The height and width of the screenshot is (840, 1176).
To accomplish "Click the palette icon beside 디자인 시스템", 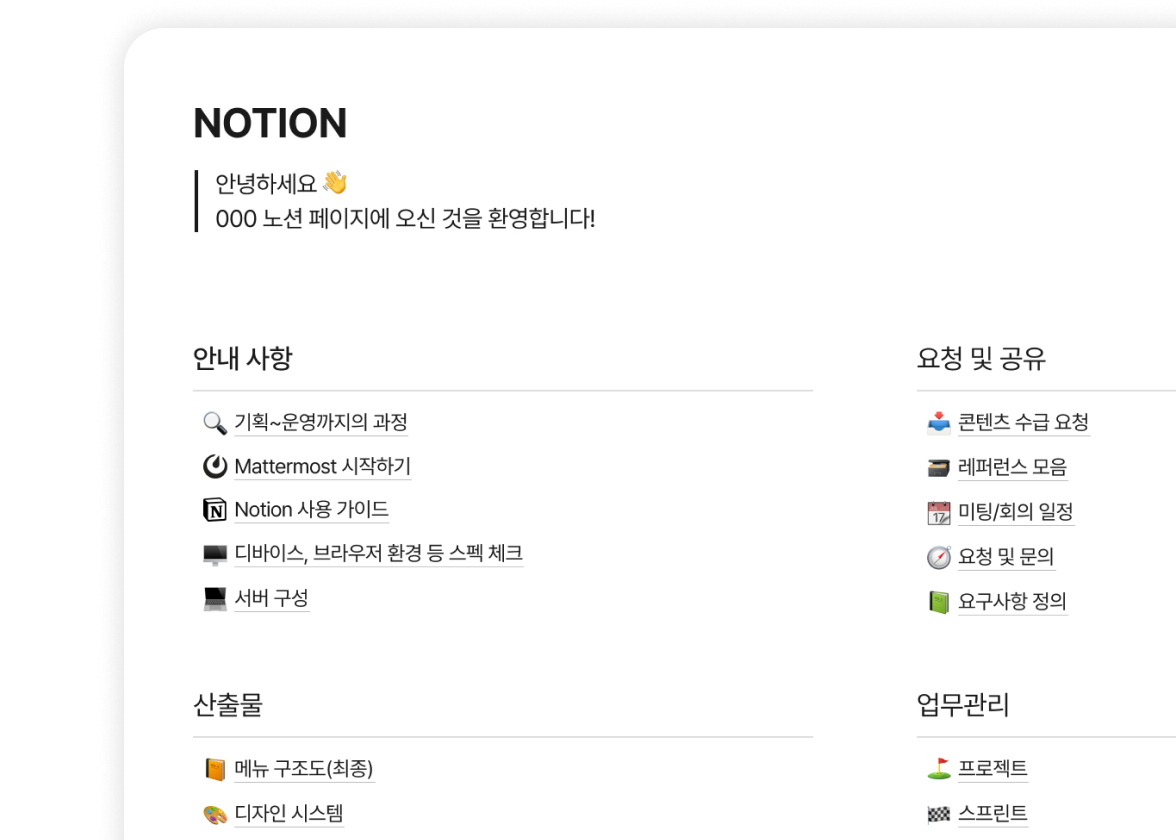I will coord(214,814).
